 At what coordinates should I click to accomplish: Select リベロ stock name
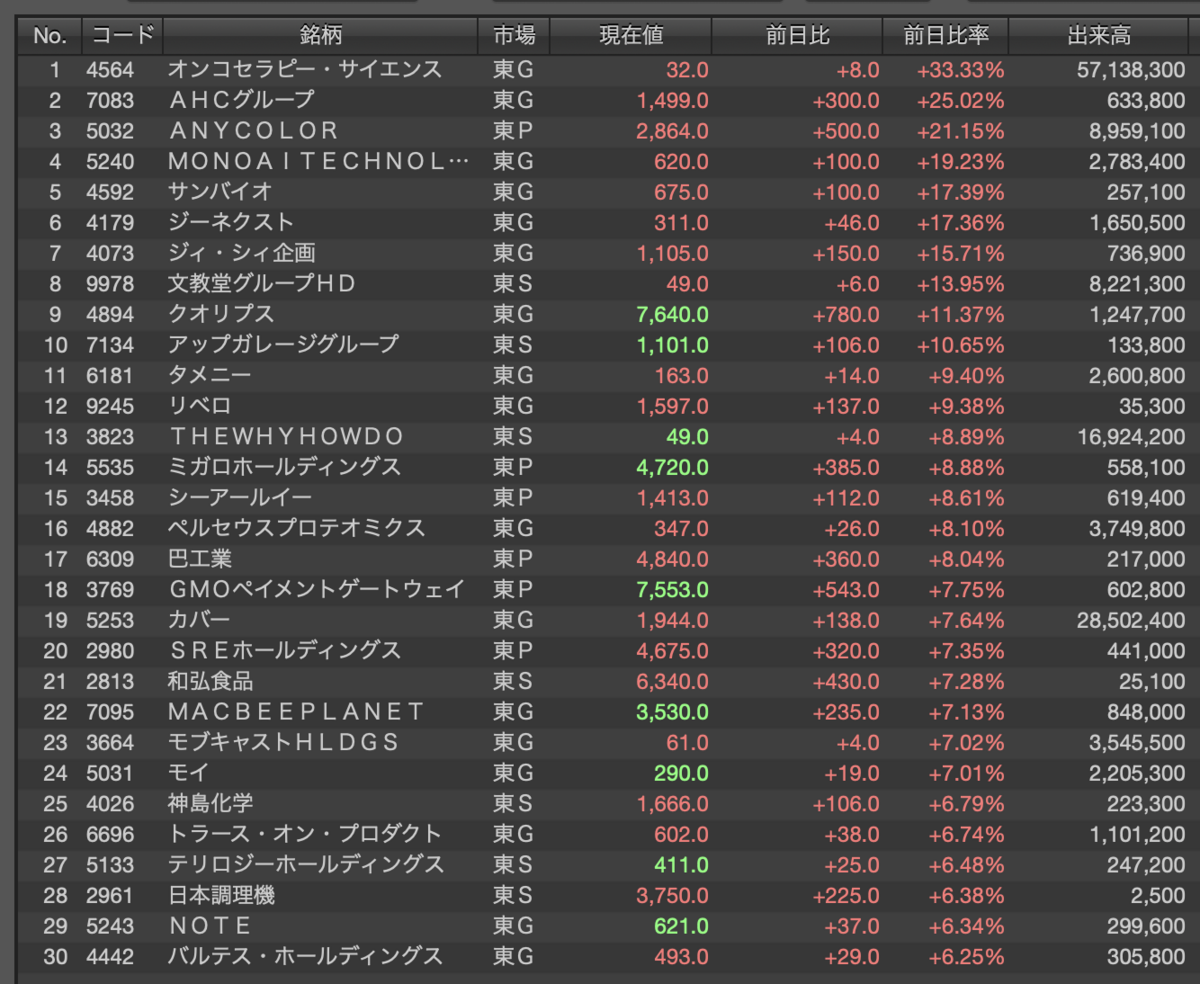200,406
